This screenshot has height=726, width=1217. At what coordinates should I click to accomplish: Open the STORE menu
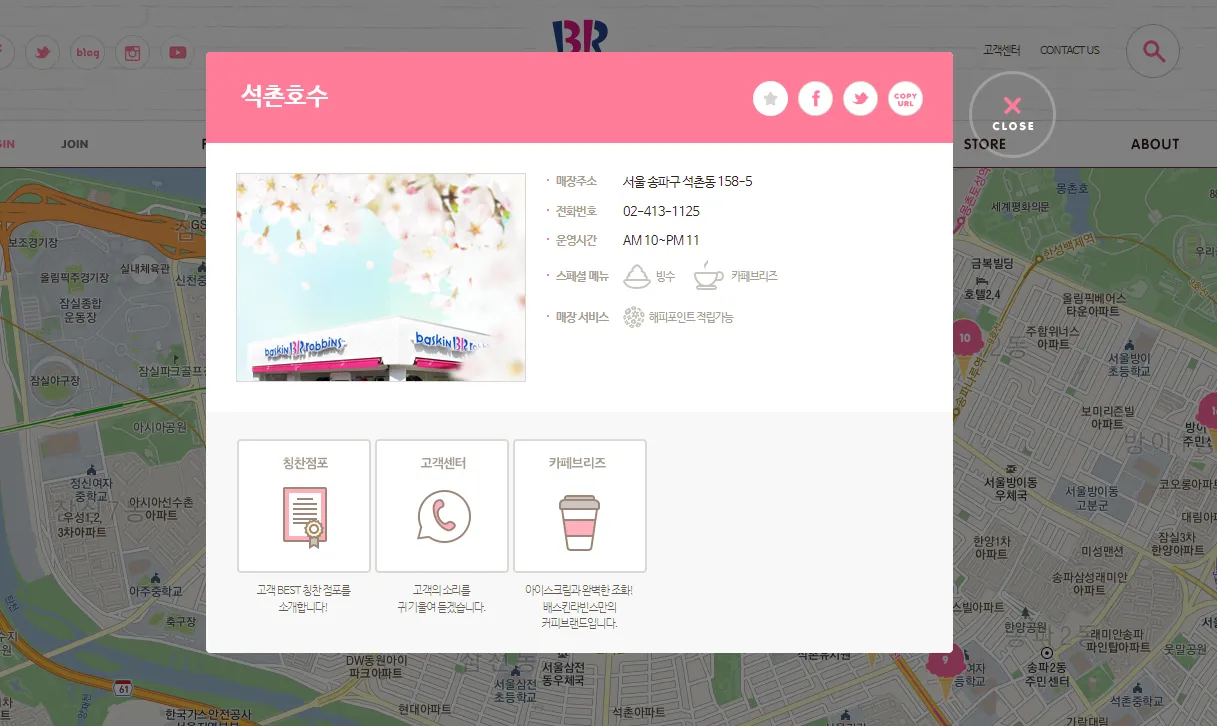point(985,144)
